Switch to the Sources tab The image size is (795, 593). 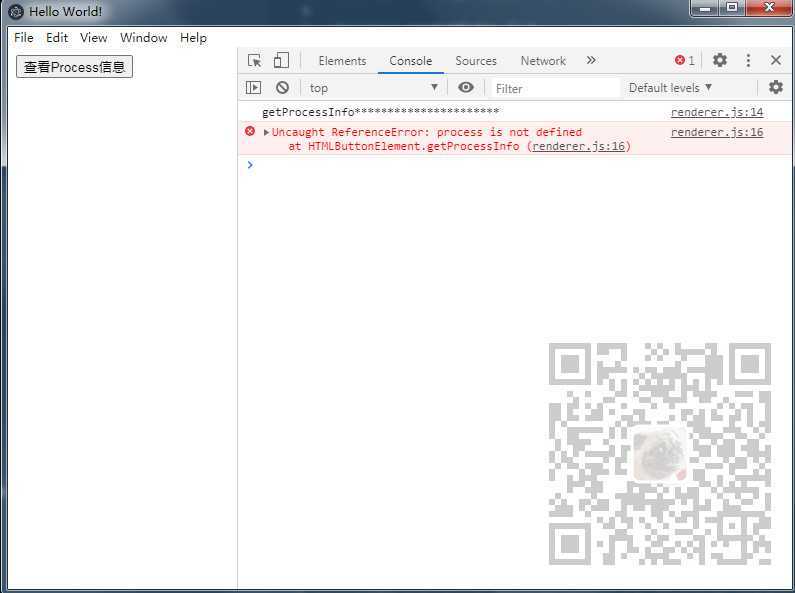(476, 61)
